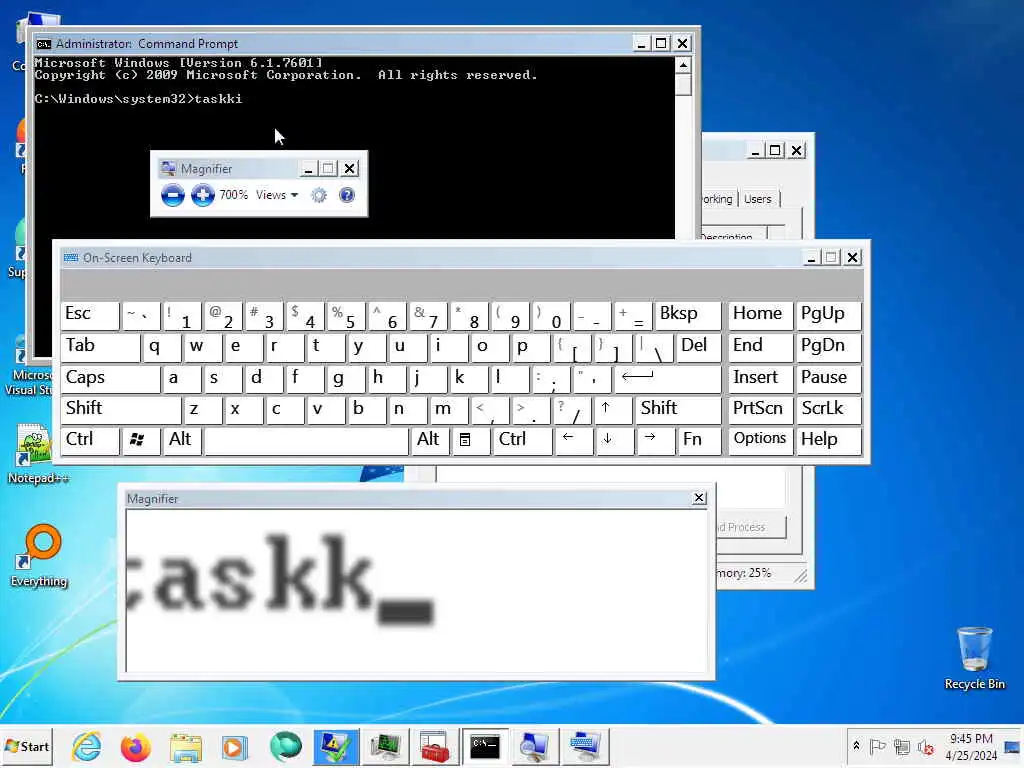Click the Esc key on On-Screen Keyboard
The image size is (1024, 768).
[x=90, y=315]
